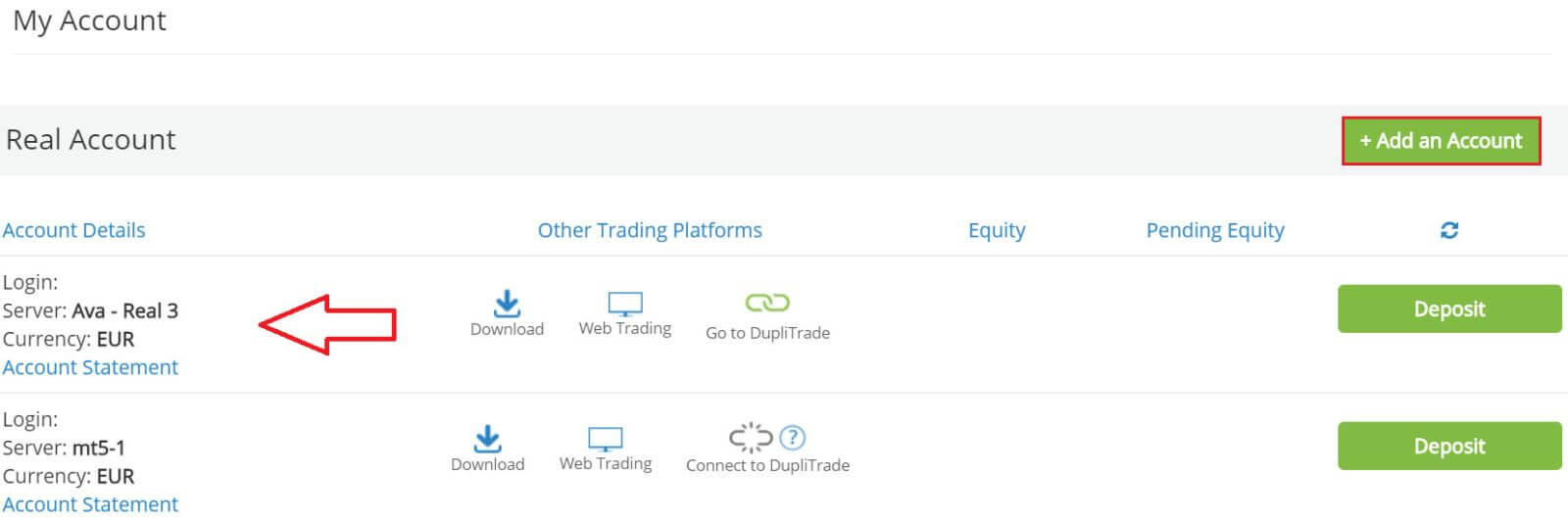Viewport: 1568px width, 522px height.
Task: Click the Account Details column header
Action: (73, 230)
